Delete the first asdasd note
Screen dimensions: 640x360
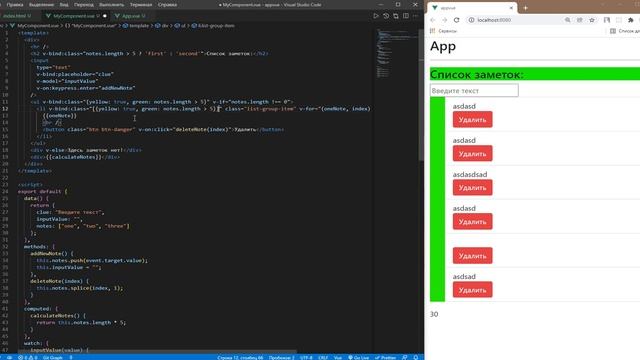(472, 120)
